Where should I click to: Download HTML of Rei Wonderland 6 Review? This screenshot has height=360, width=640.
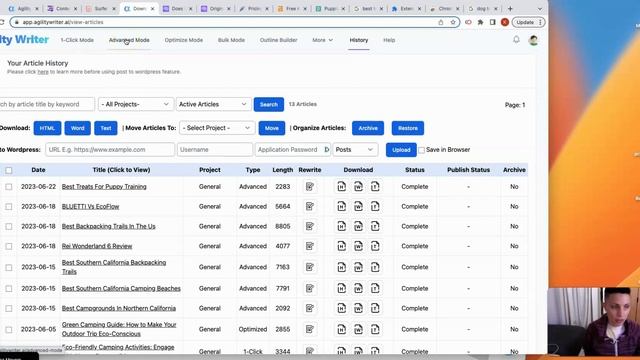[x=342, y=246]
